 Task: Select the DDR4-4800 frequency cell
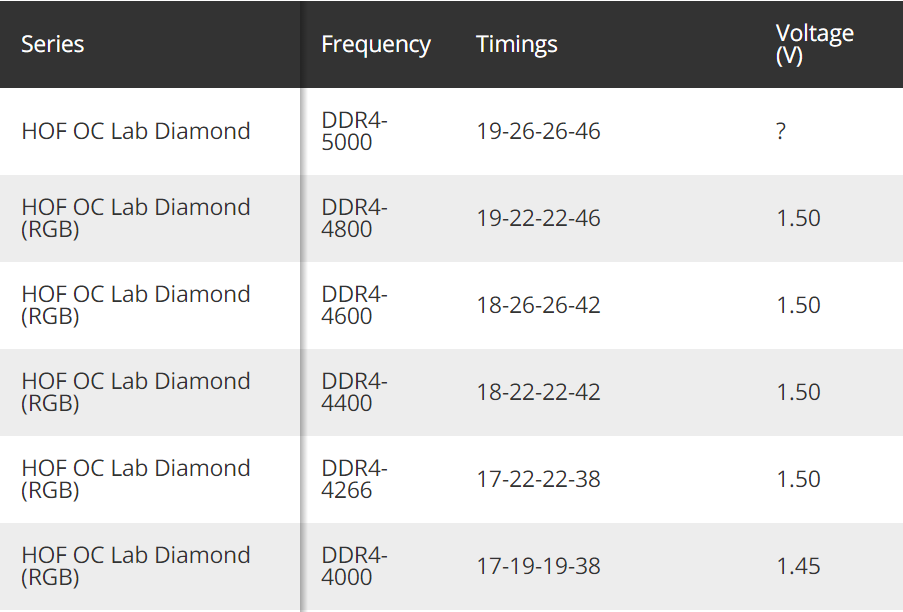[354, 218]
